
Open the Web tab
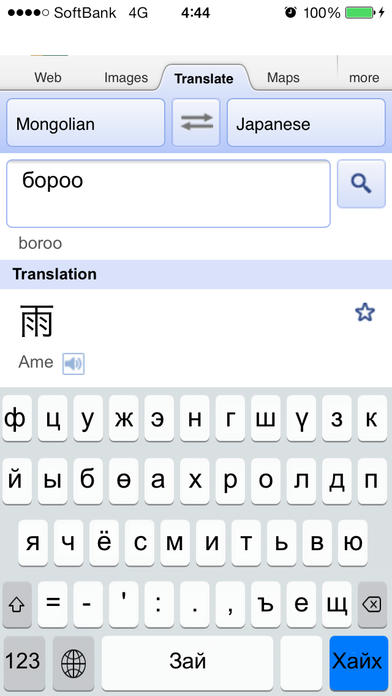(x=48, y=78)
